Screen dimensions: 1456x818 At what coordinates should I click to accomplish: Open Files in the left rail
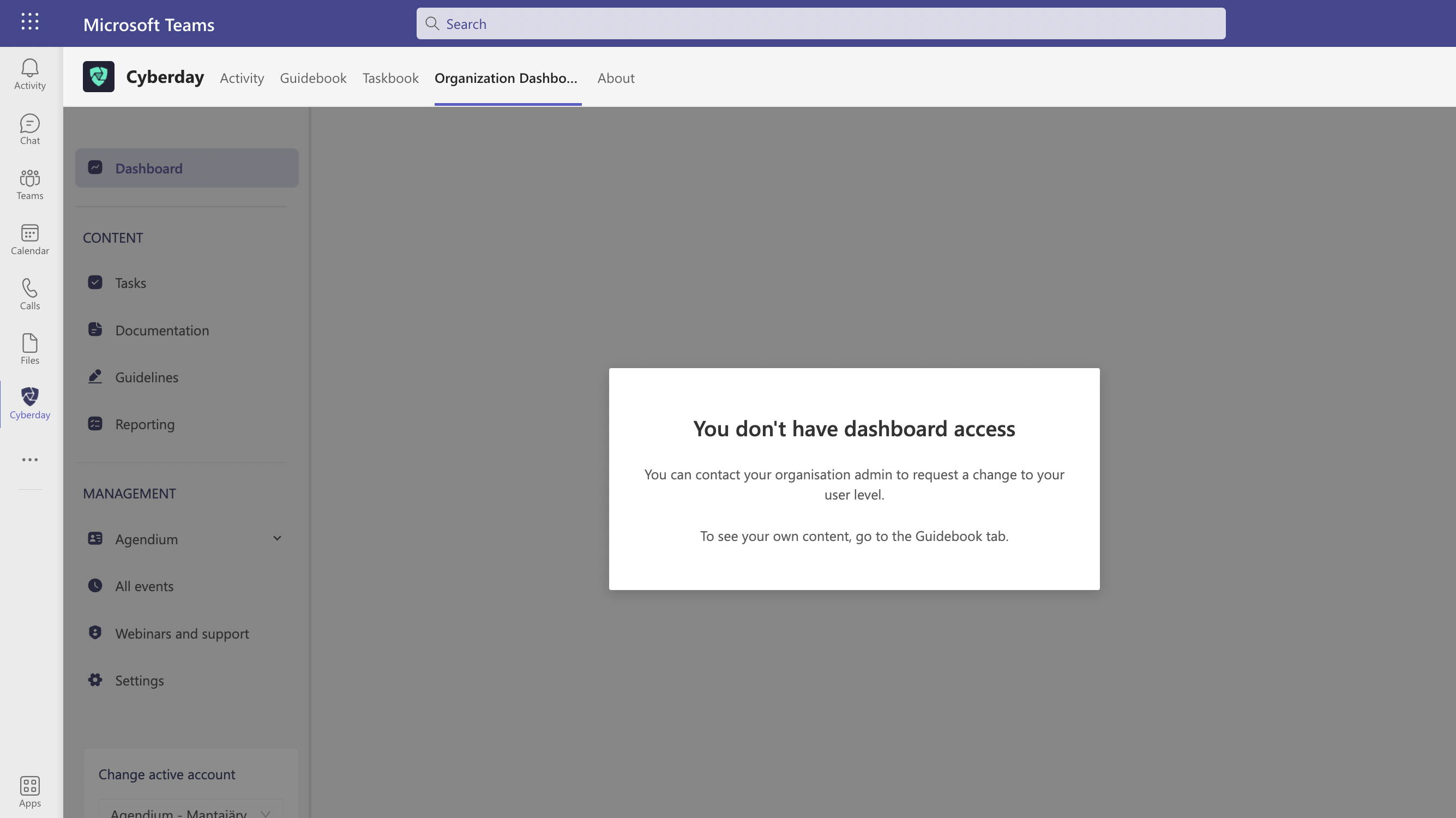pyautogui.click(x=30, y=349)
